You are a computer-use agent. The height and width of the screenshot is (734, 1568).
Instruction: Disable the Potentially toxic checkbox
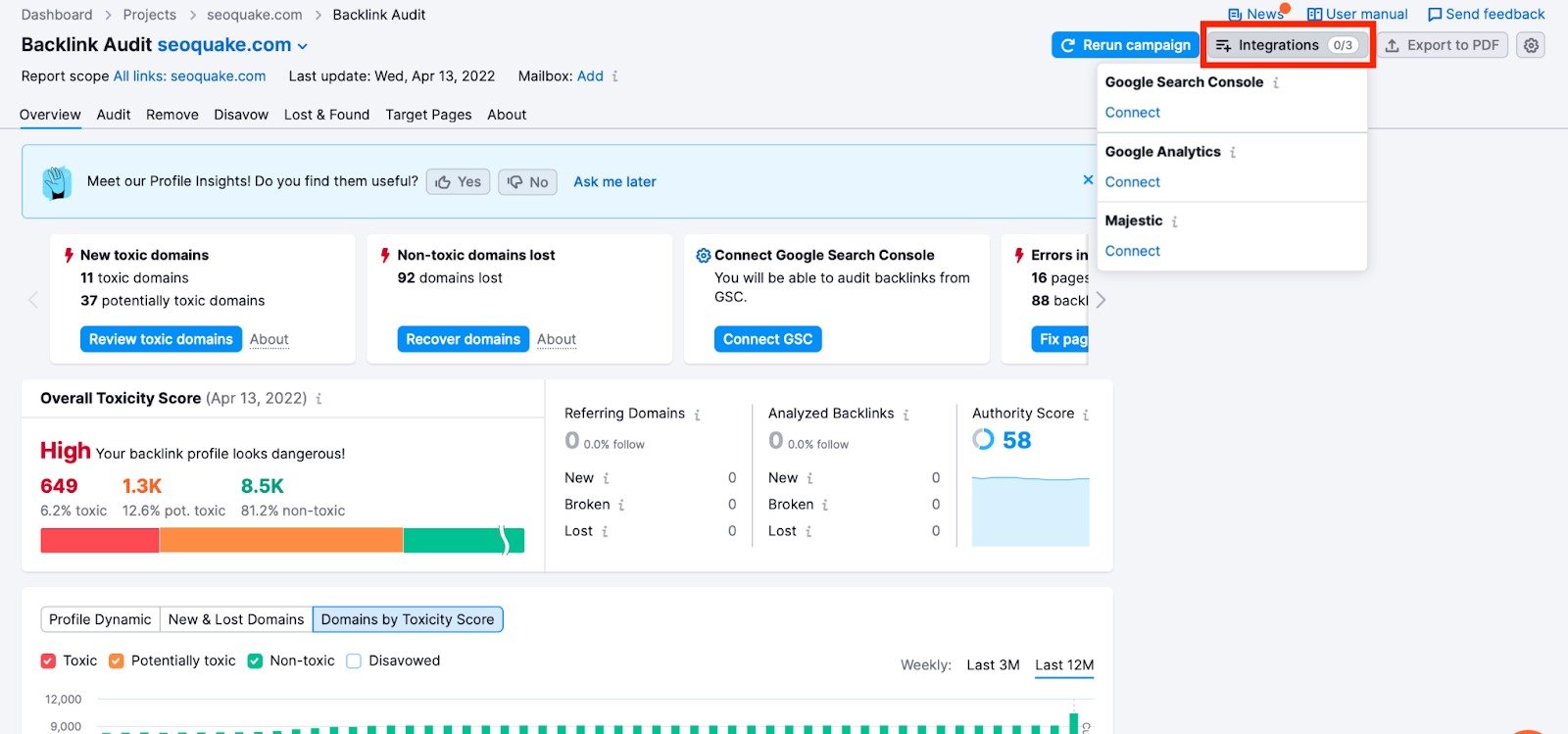[x=117, y=661]
